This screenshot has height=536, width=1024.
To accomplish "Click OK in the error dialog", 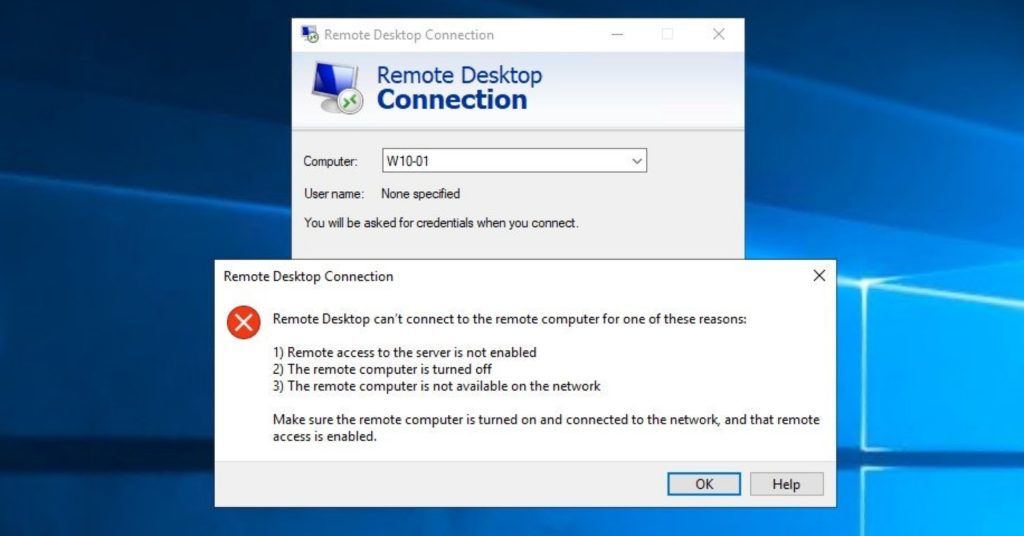I will (703, 484).
